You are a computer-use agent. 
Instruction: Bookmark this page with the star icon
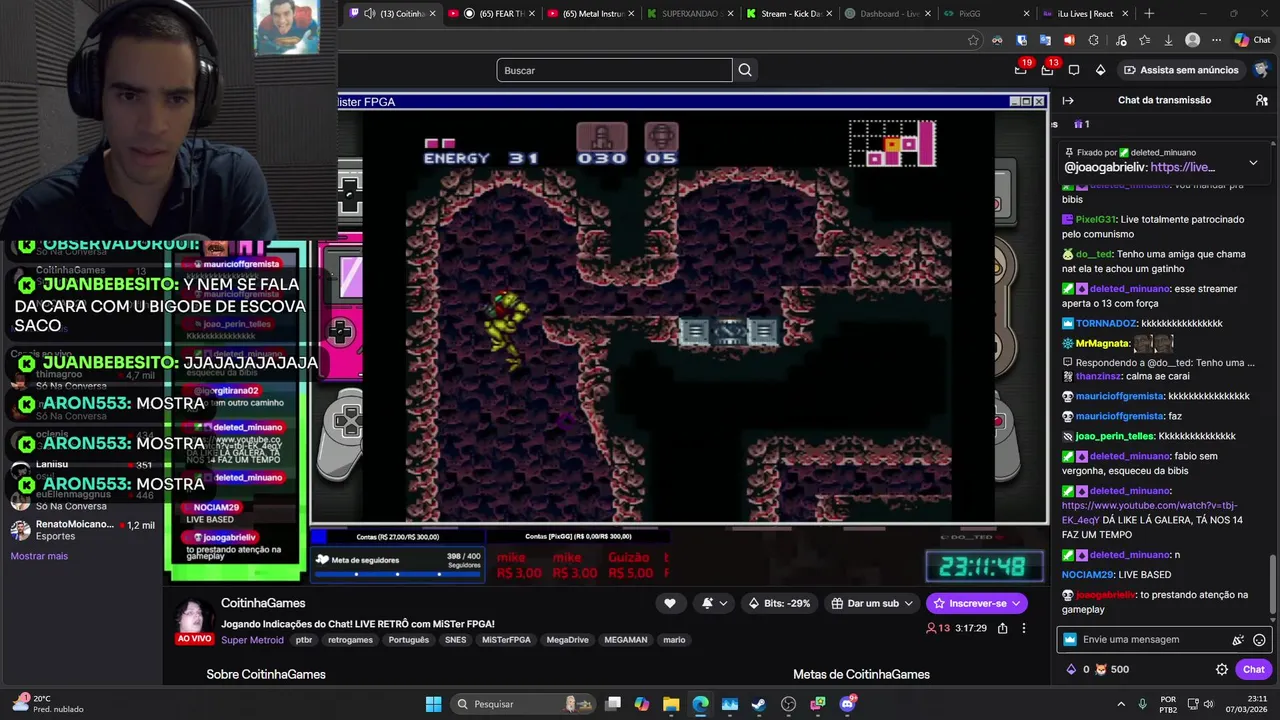[973, 40]
